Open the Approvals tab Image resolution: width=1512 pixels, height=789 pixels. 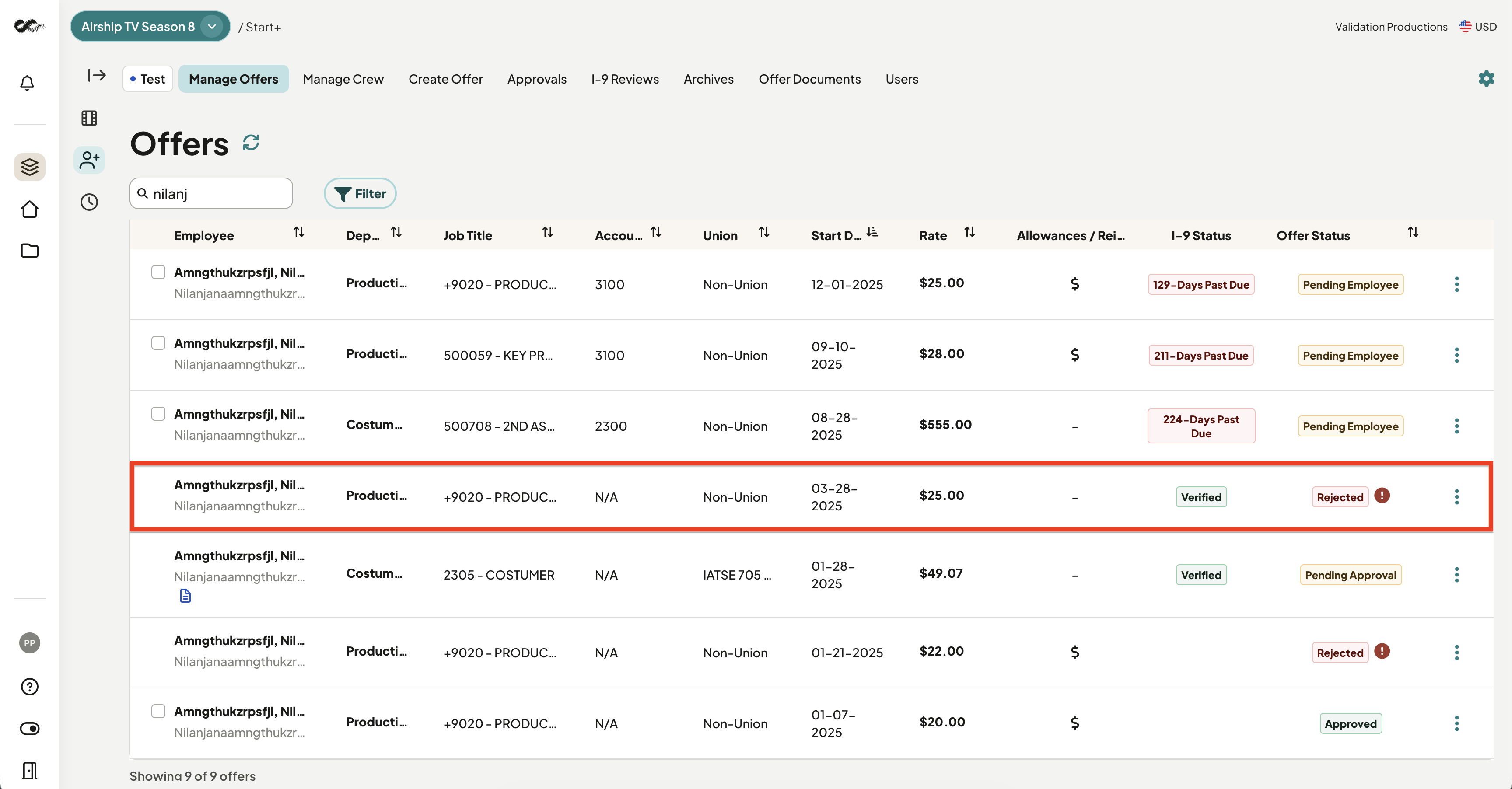click(x=537, y=79)
